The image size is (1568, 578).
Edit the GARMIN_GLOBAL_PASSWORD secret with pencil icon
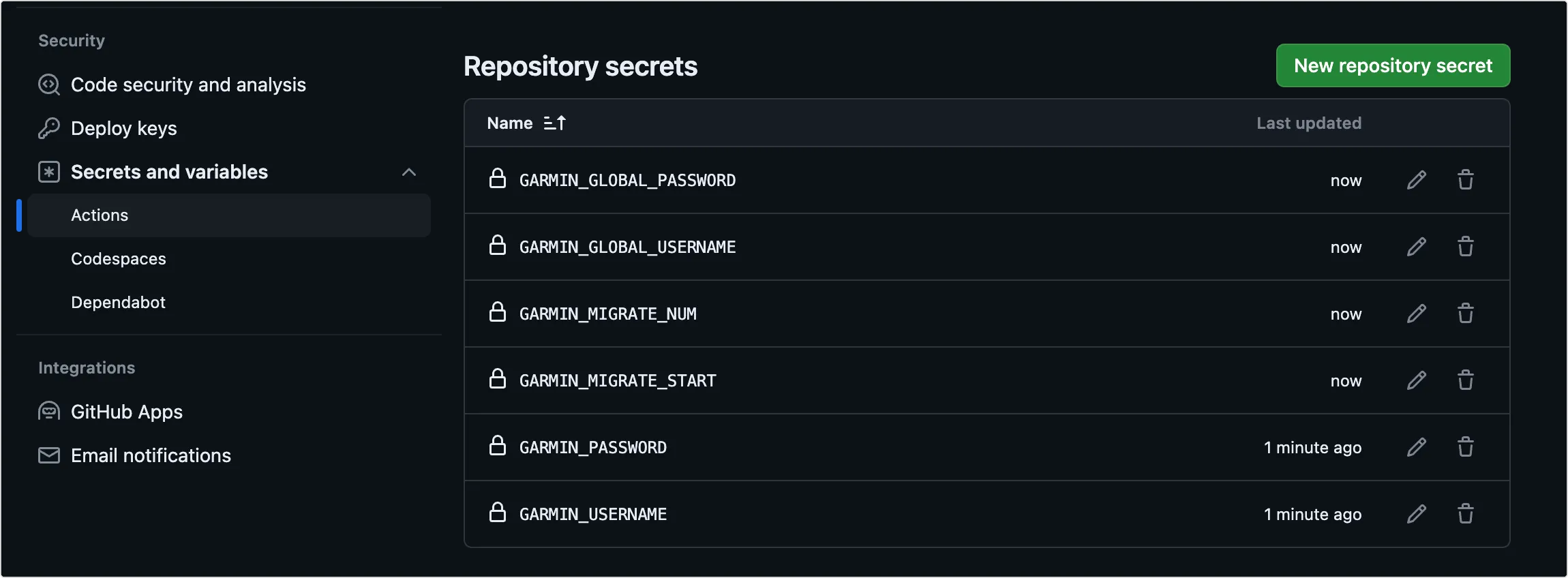coord(1416,180)
